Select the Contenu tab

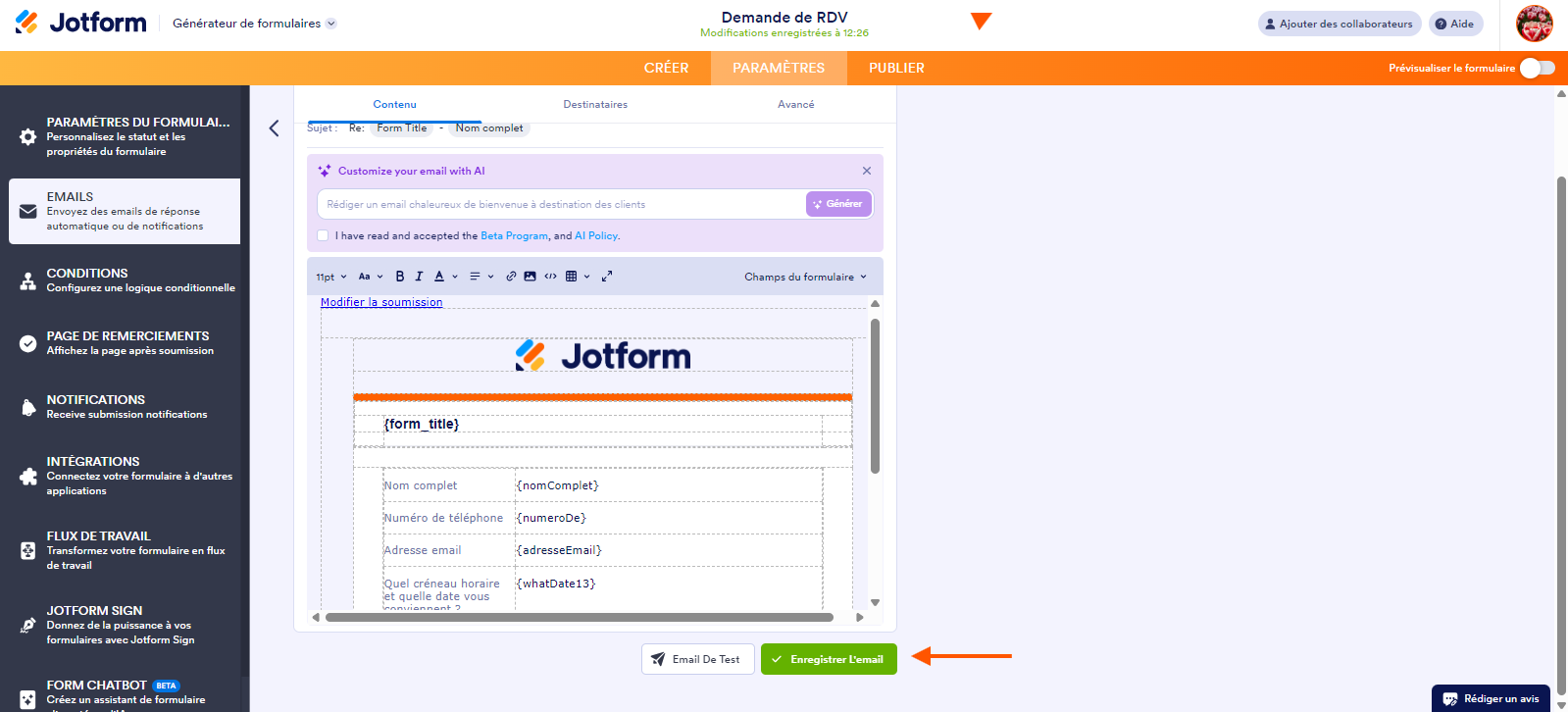coord(394,104)
